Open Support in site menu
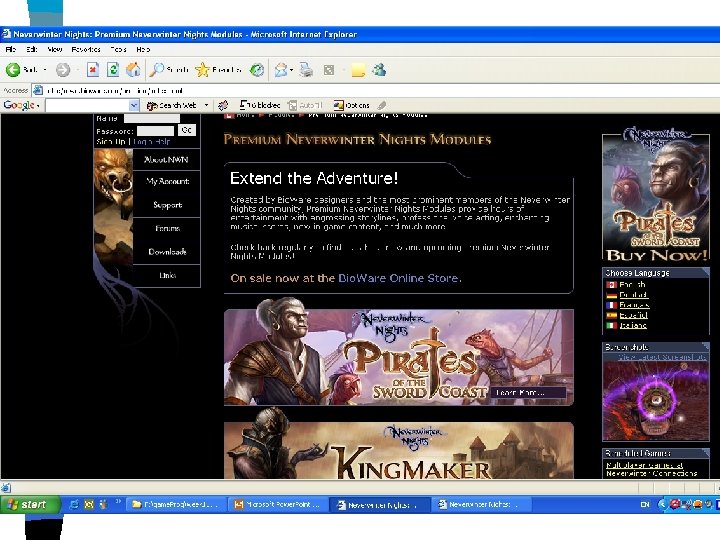720x540 pixels. [x=168, y=205]
